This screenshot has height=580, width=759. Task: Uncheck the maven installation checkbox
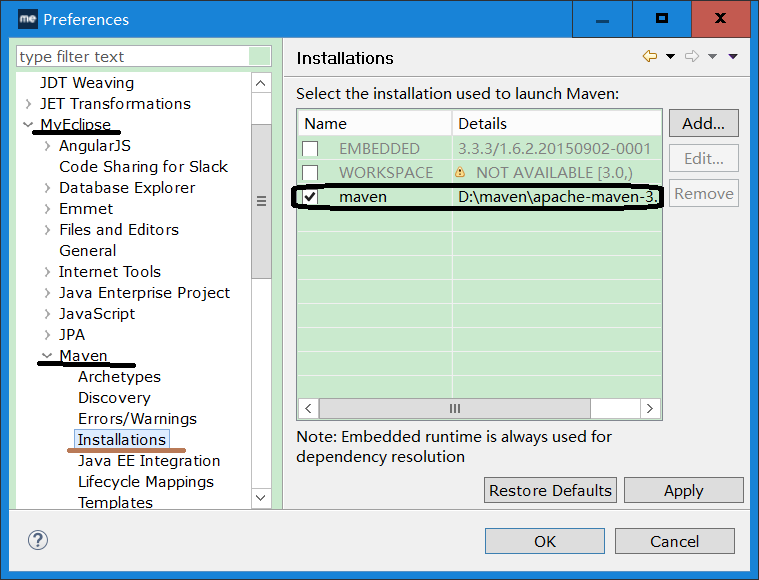click(x=311, y=197)
